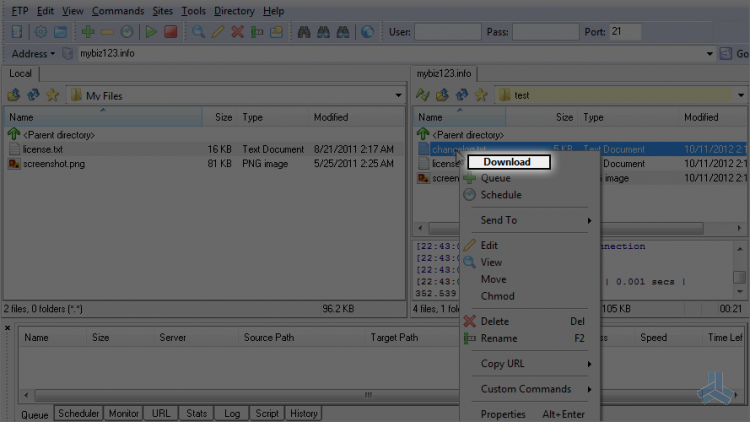
Task: Close the transfer queue panel
Action: click(x=8, y=328)
